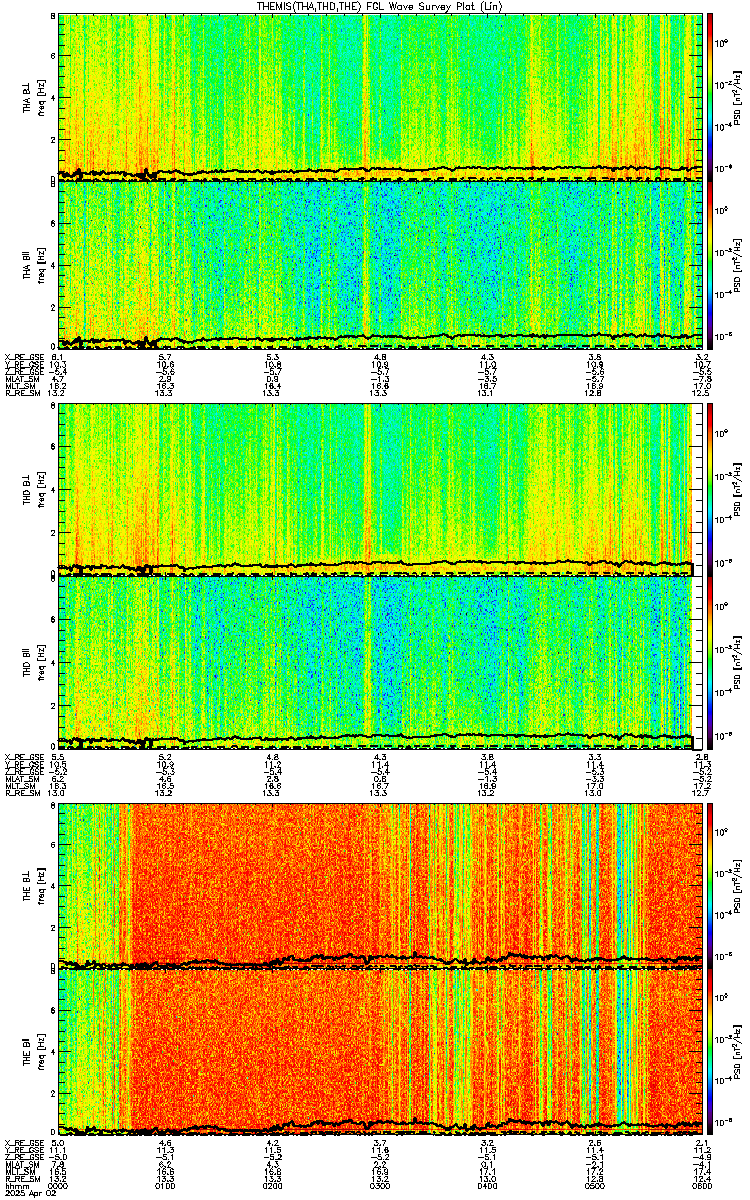Image resolution: width=750 pixels, height=1200 pixels.
Task: Click inside the THD B-perpendicular spectrogram panel
Action: click(380, 490)
